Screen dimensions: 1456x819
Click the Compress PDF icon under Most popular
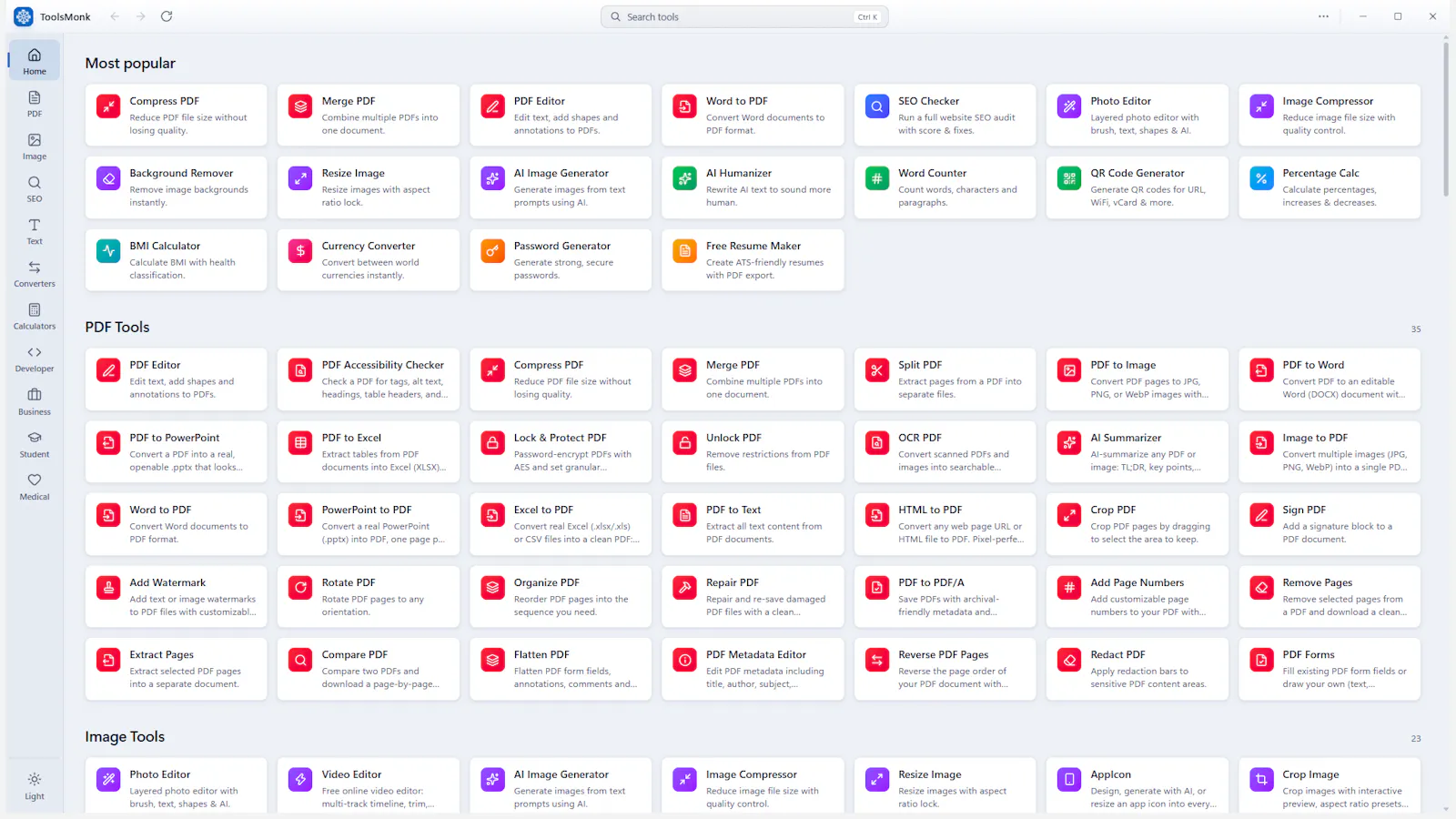point(108,106)
